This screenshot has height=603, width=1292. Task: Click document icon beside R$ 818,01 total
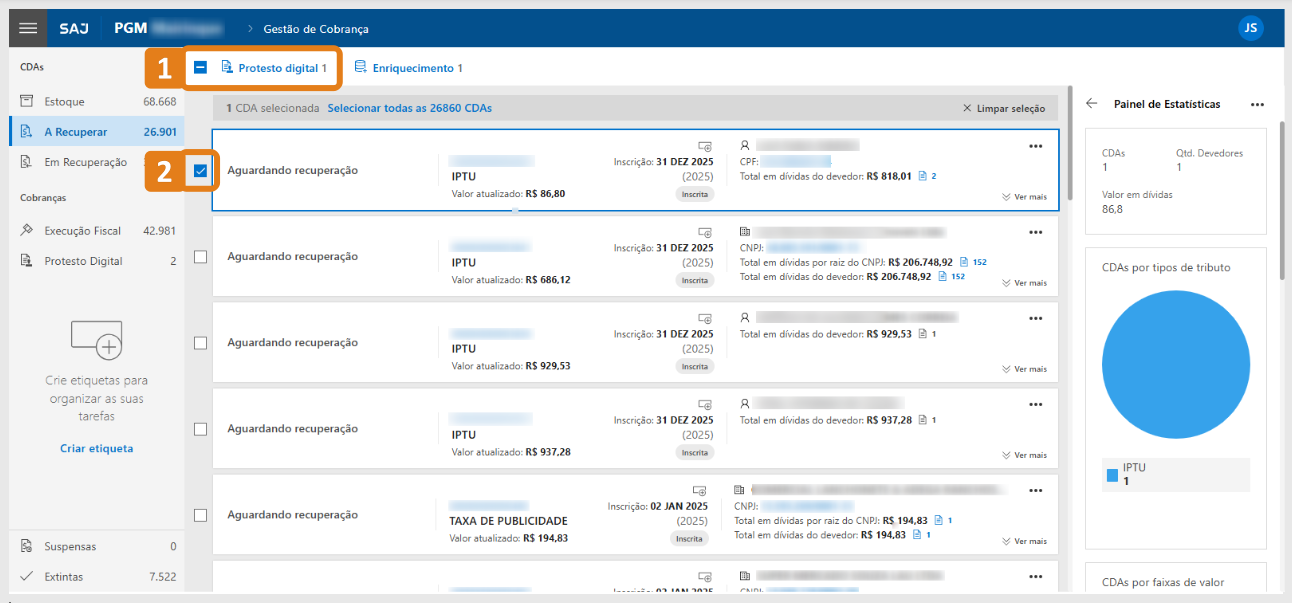point(922,177)
